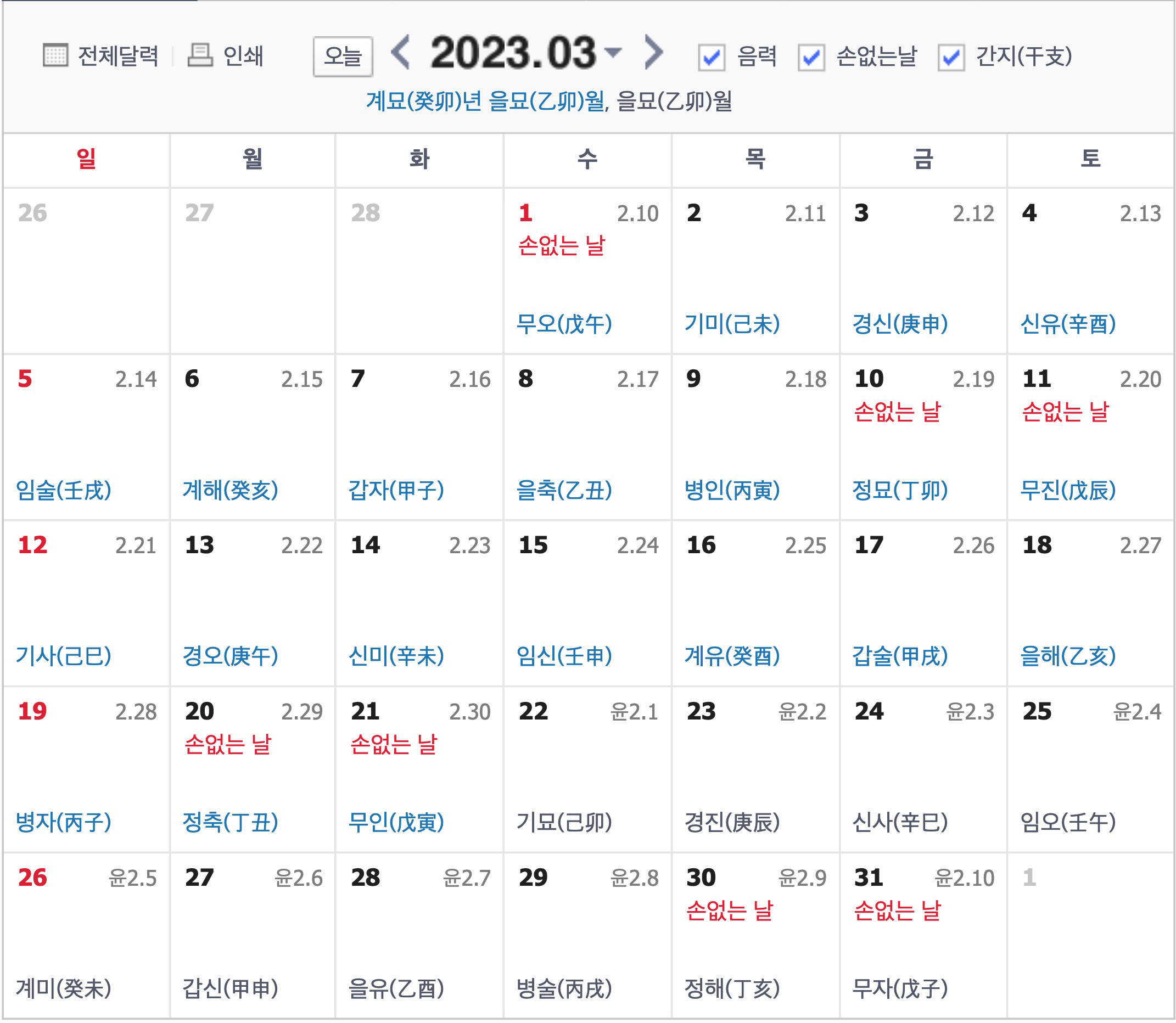Click the 인쇄 print link

click(x=243, y=56)
